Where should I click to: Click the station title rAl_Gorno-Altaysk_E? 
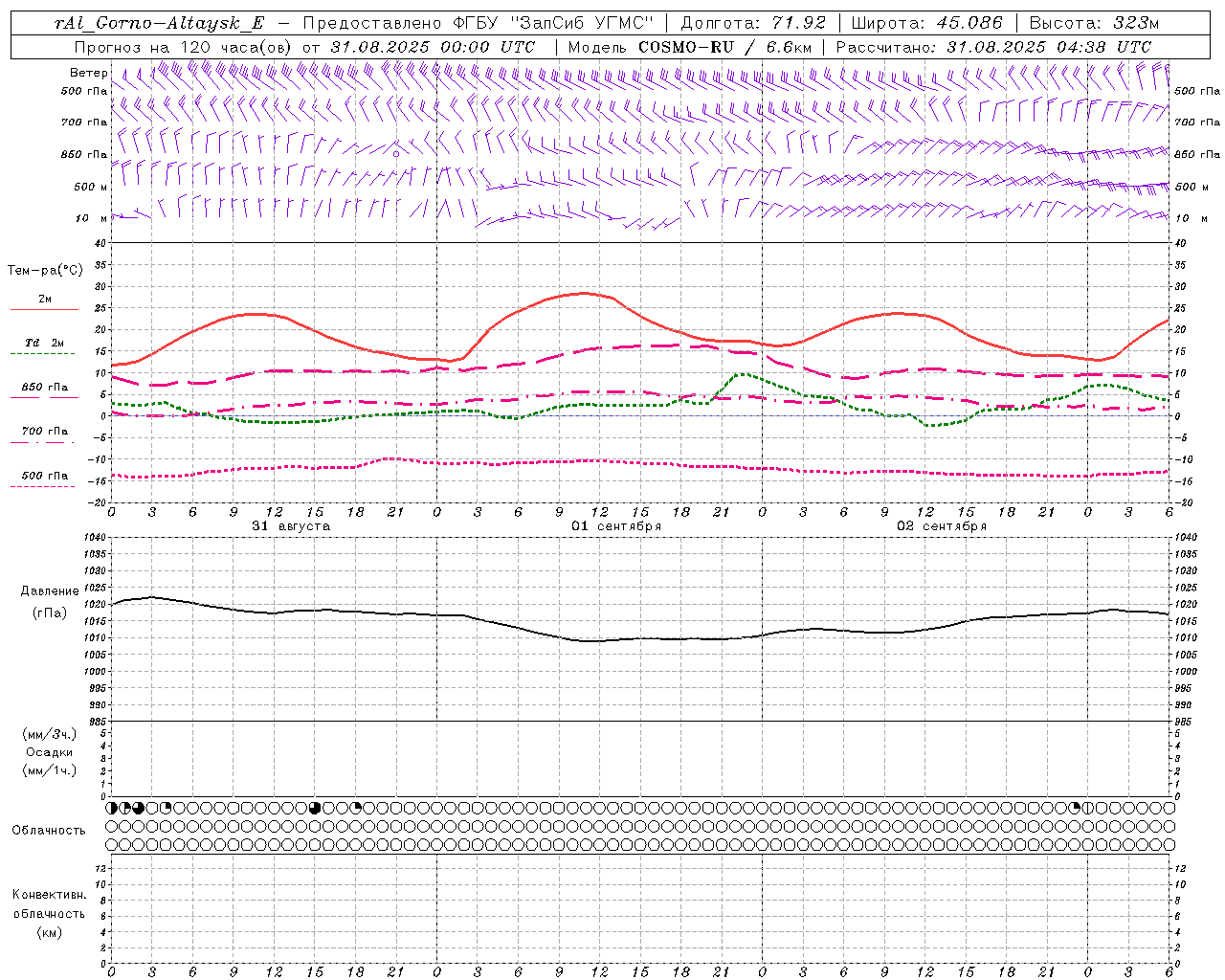[158, 24]
